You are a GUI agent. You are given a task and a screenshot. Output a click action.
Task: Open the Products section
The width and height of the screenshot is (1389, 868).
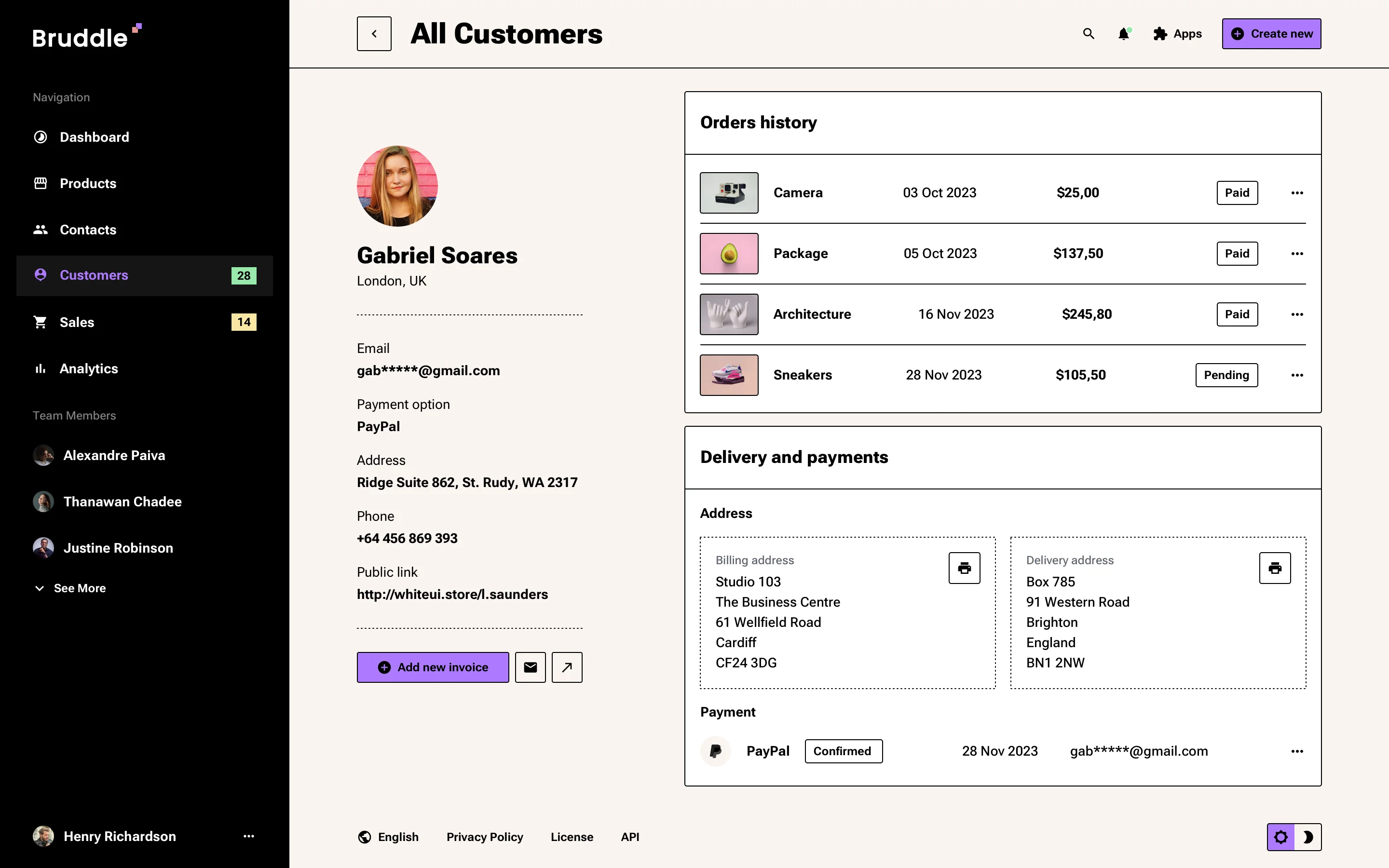[87, 183]
